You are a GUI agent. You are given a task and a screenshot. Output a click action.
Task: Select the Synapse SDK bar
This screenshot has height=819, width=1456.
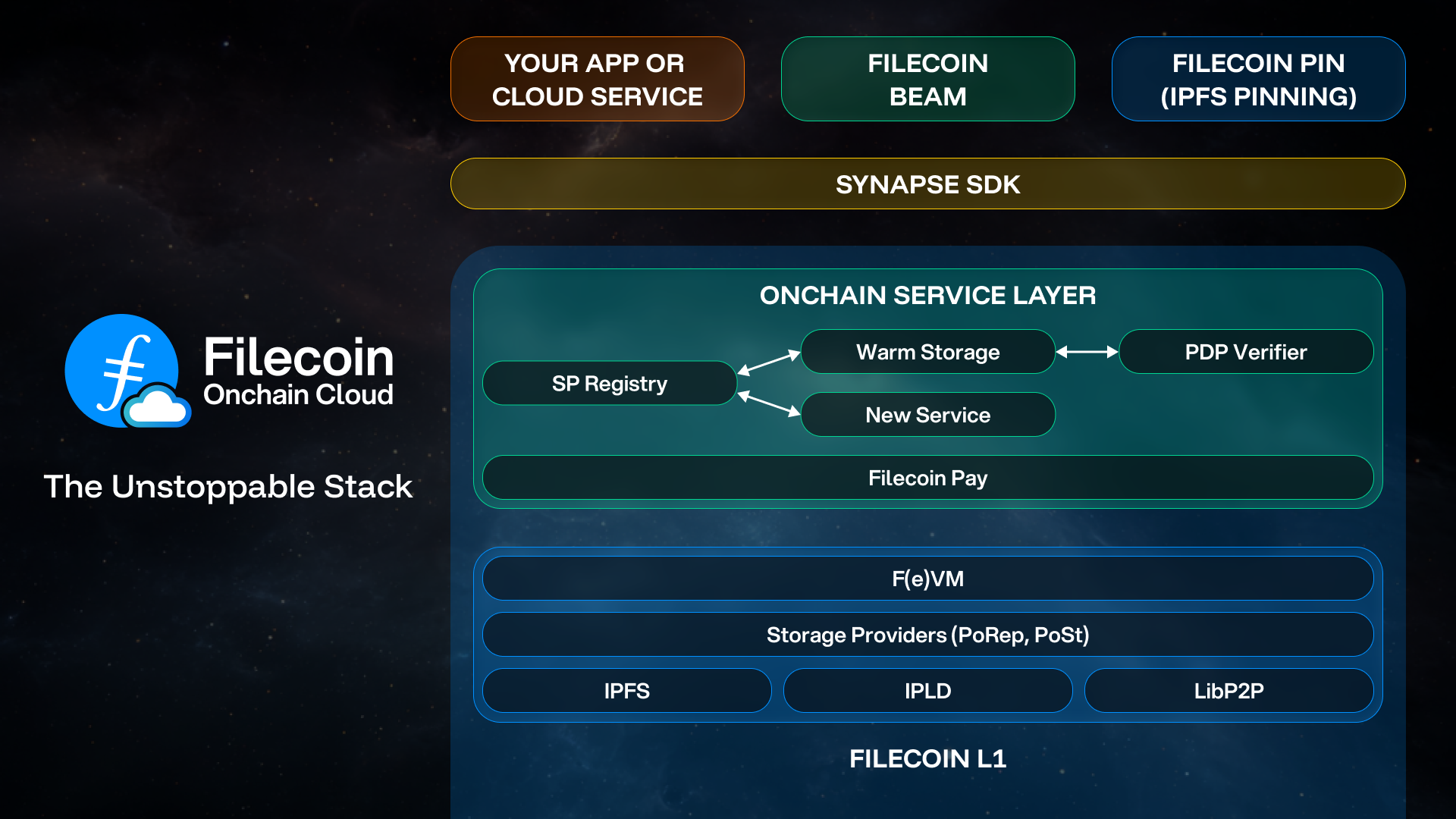click(927, 184)
